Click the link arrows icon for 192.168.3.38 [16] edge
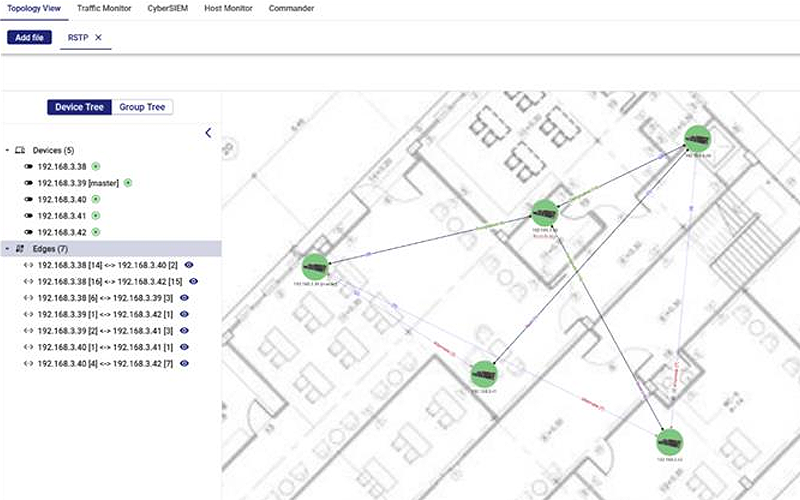 tap(29, 281)
